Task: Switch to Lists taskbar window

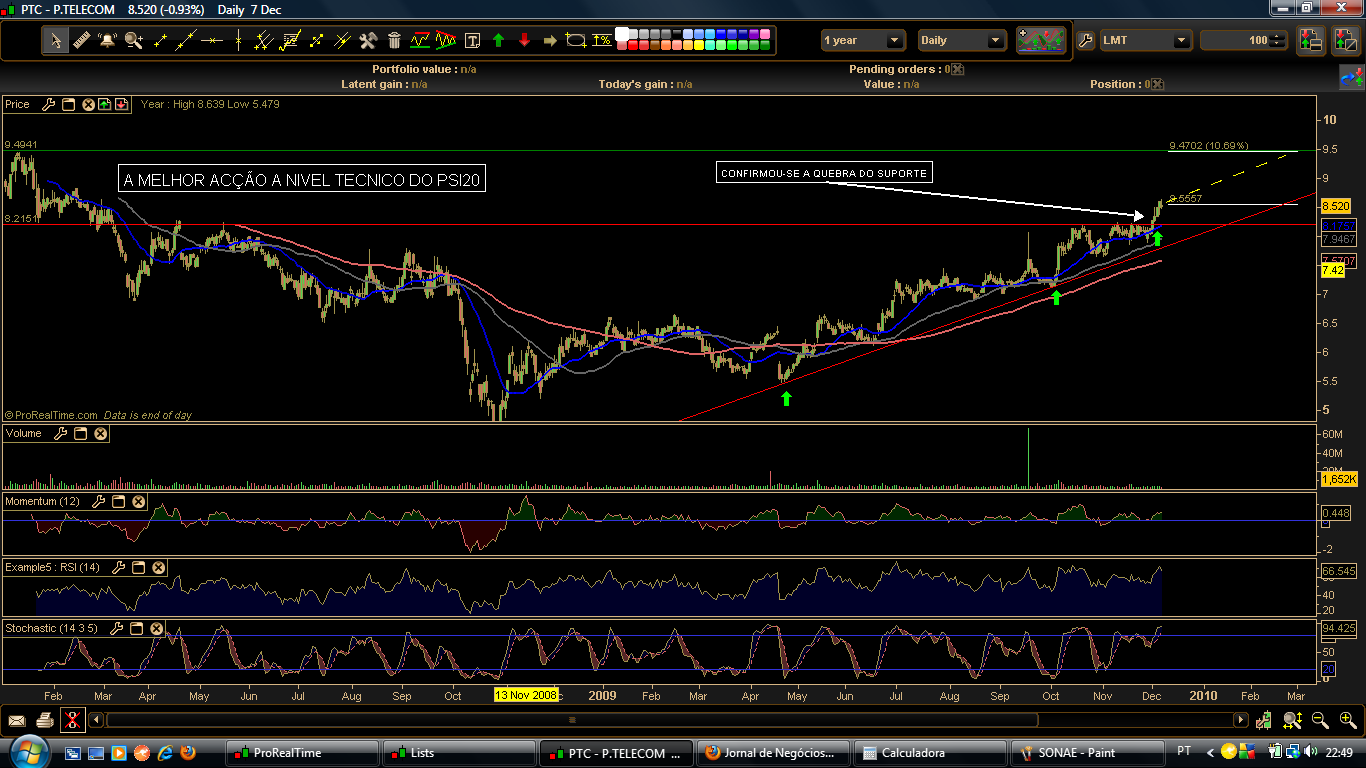Action: [x=458, y=752]
